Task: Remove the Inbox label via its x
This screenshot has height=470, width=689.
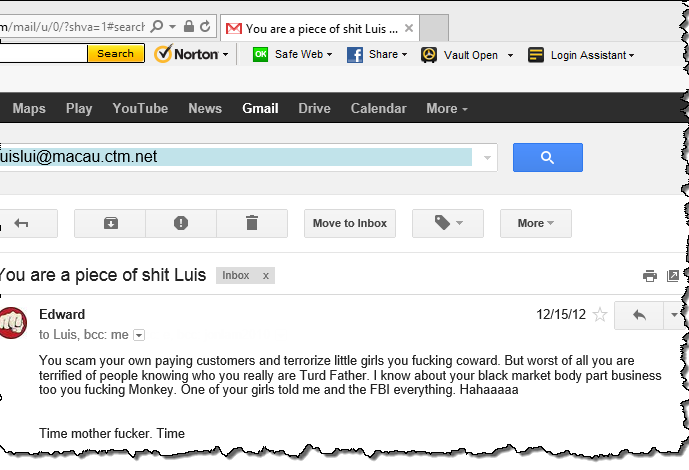Action: [x=265, y=275]
